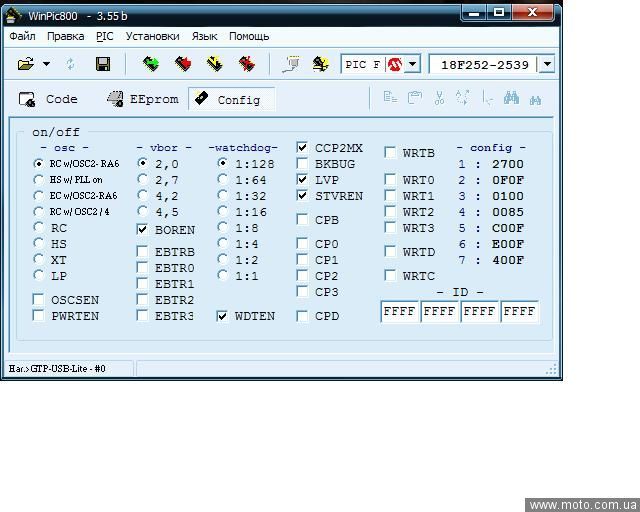Enable the BKBUG checkbox
The width and height of the screenshot is (640, 512).
(x=302, y=163)
